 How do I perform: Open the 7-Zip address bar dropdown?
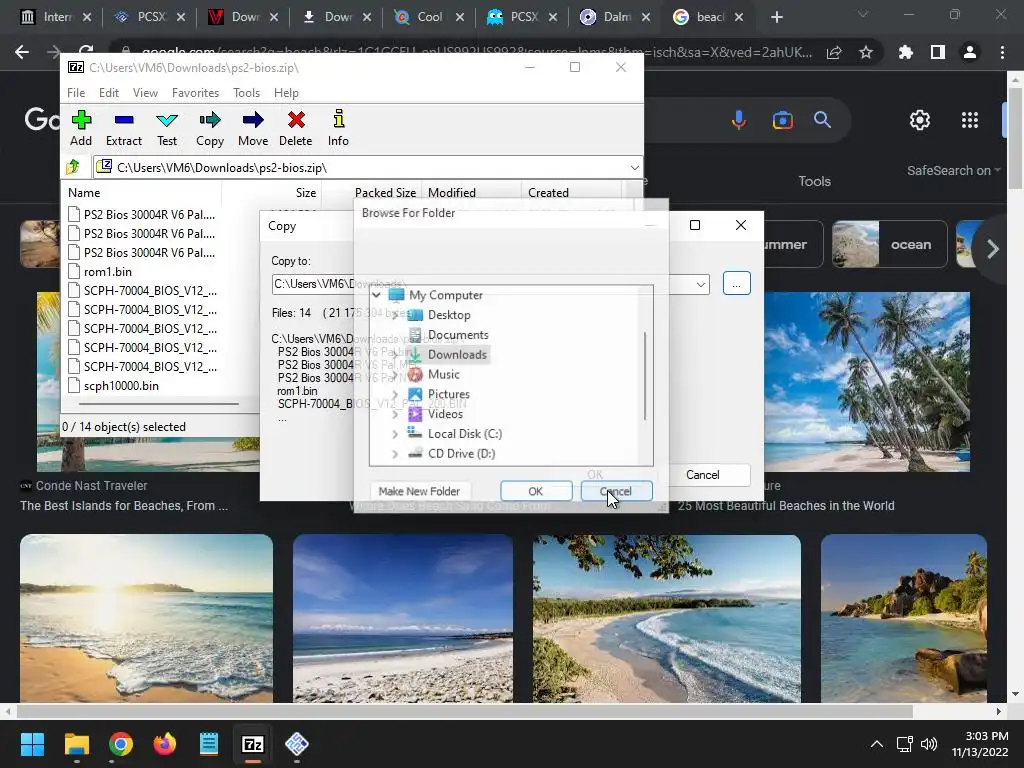click(x=634, y=168)
